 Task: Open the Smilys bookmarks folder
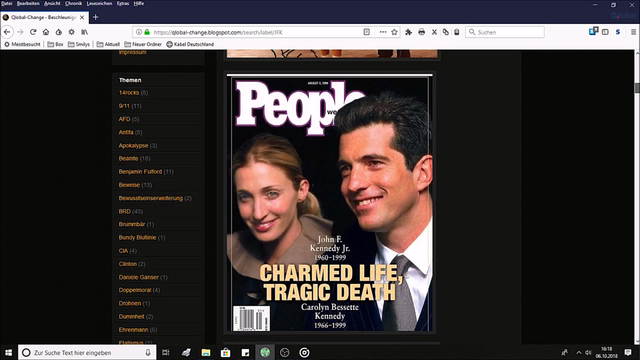(x=79, y=44)
